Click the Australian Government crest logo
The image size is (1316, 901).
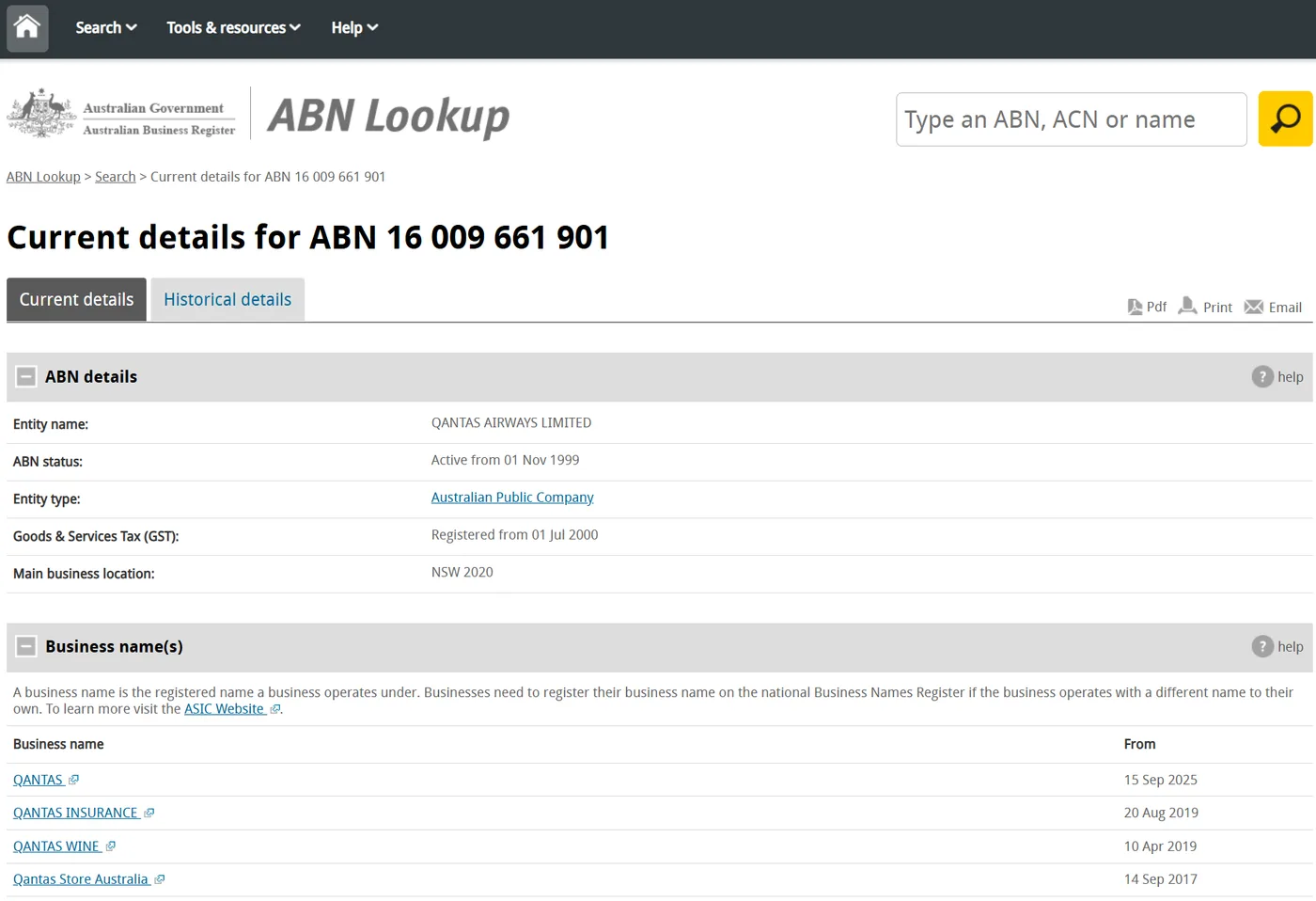click(x=41, y=114)
